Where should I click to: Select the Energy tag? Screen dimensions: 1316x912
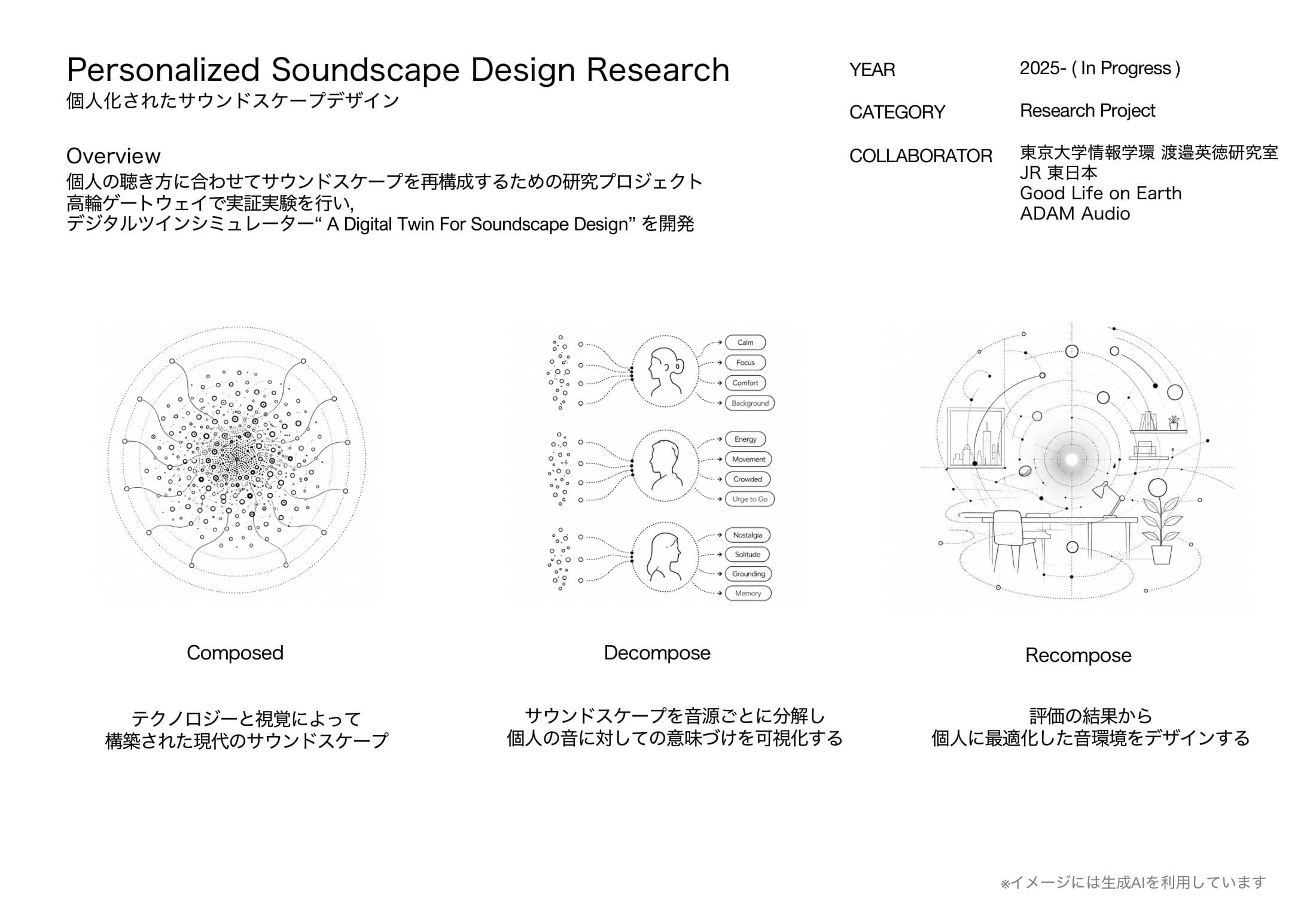pyautogui.click(x=745, y=439)
